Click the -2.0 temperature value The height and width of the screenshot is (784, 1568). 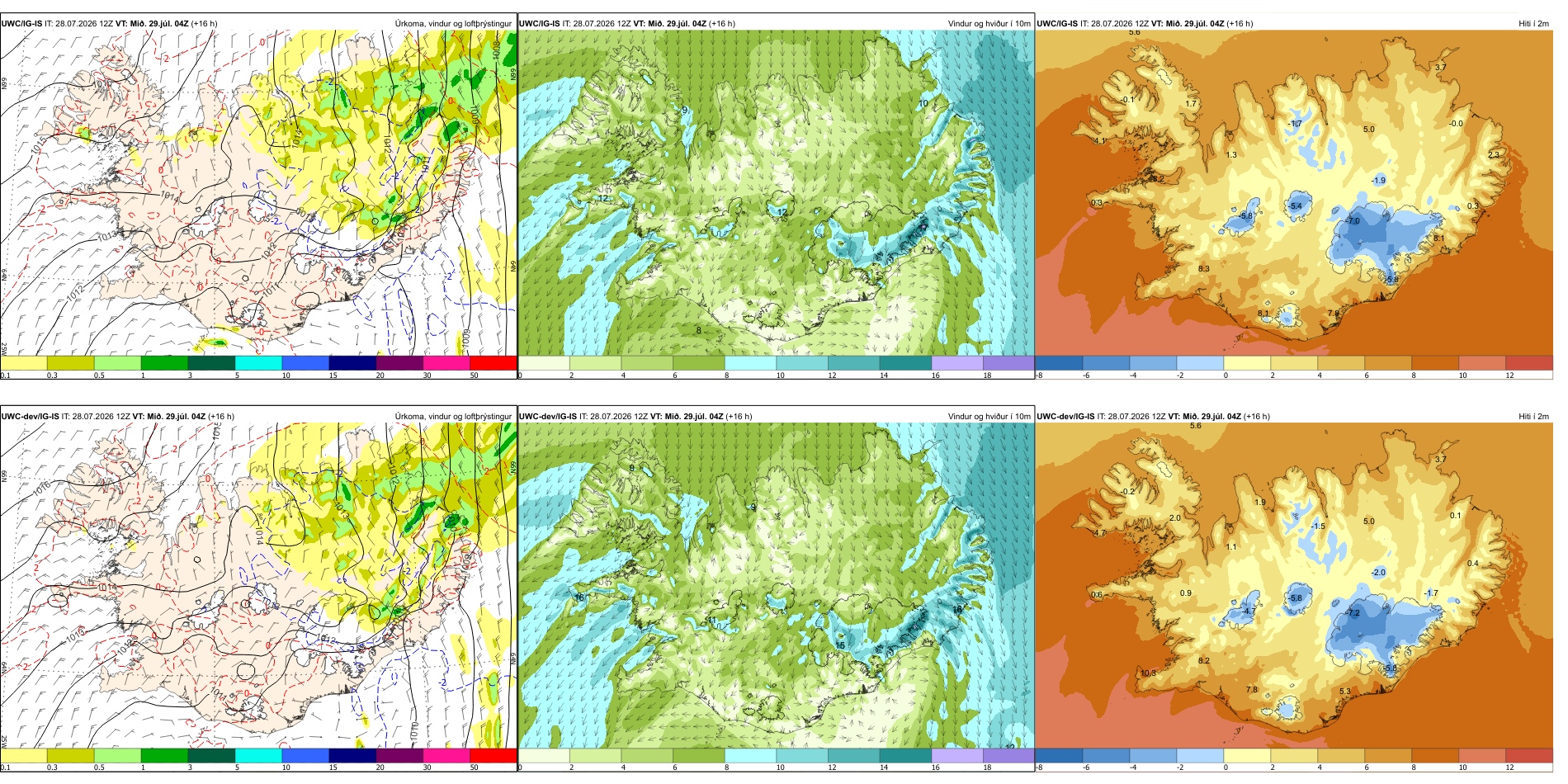pyautogui.click(x=1378, y=573)
